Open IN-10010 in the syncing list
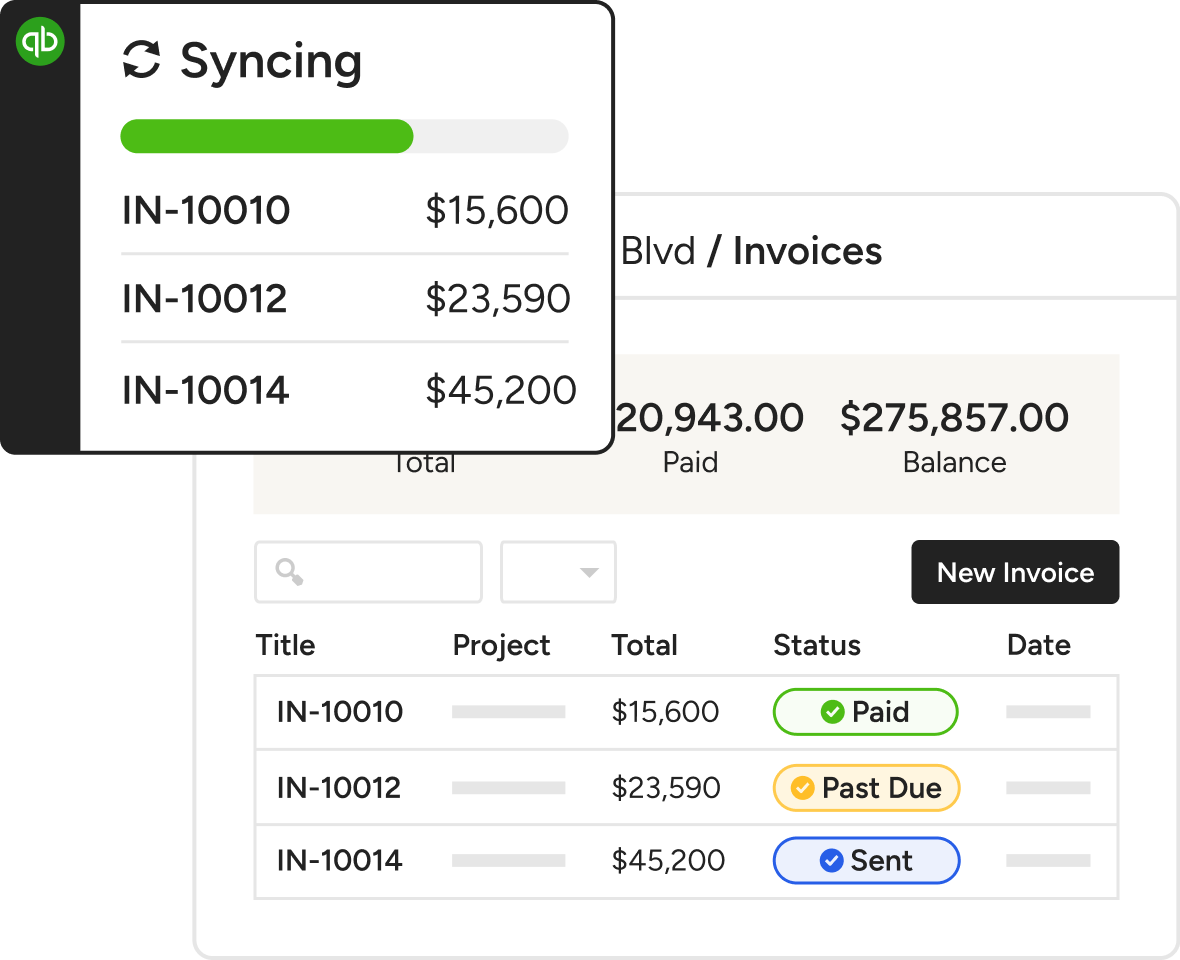 [206, 211]
